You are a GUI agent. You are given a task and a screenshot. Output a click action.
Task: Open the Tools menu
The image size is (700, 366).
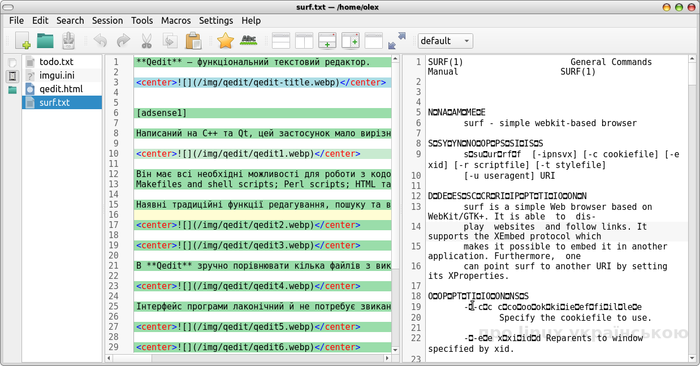pyautogui.click(x=142, y=21)
